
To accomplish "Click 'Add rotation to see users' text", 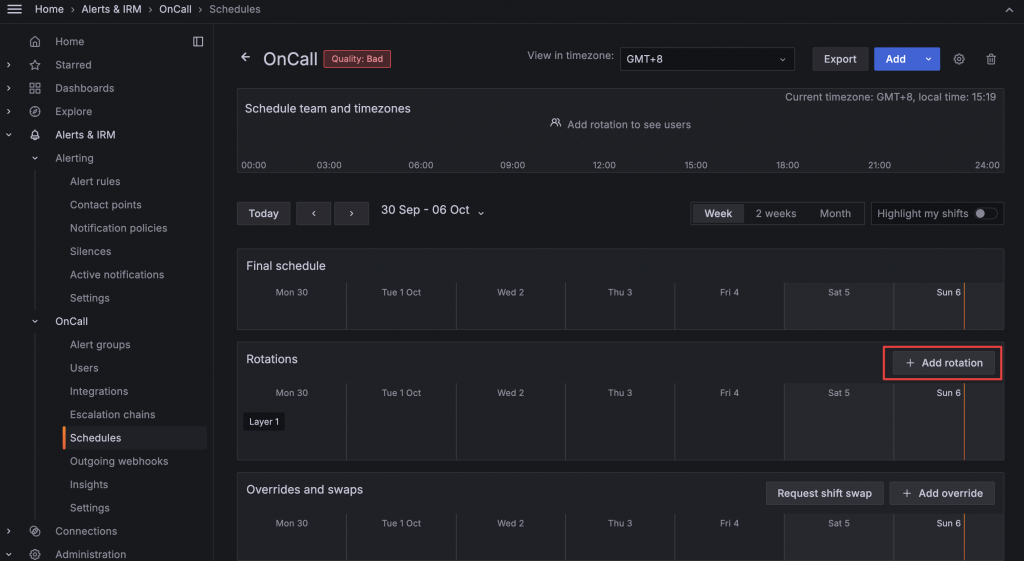I will coord(629,125).
